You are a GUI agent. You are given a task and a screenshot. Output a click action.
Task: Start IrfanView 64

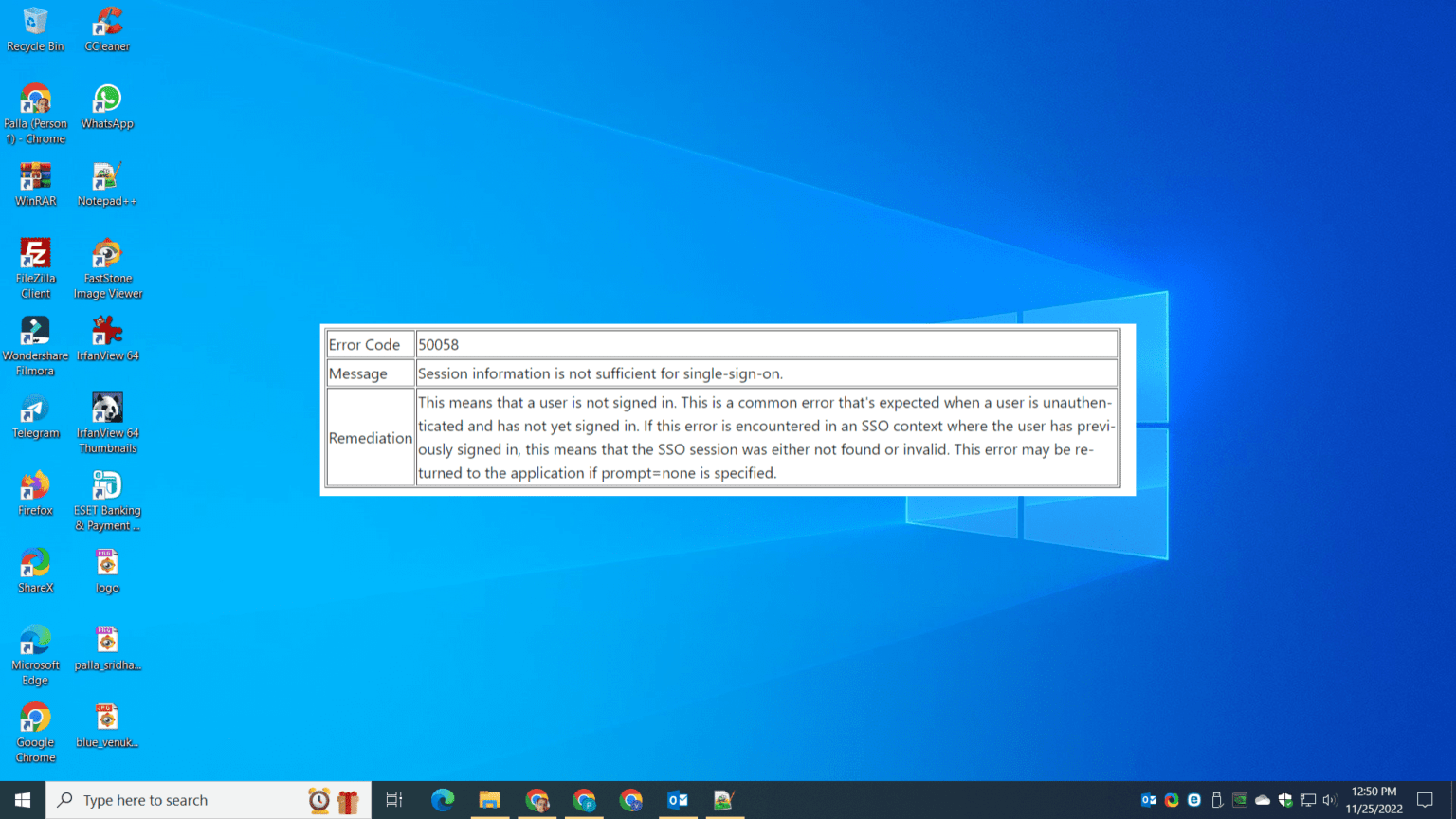(106, 332)
